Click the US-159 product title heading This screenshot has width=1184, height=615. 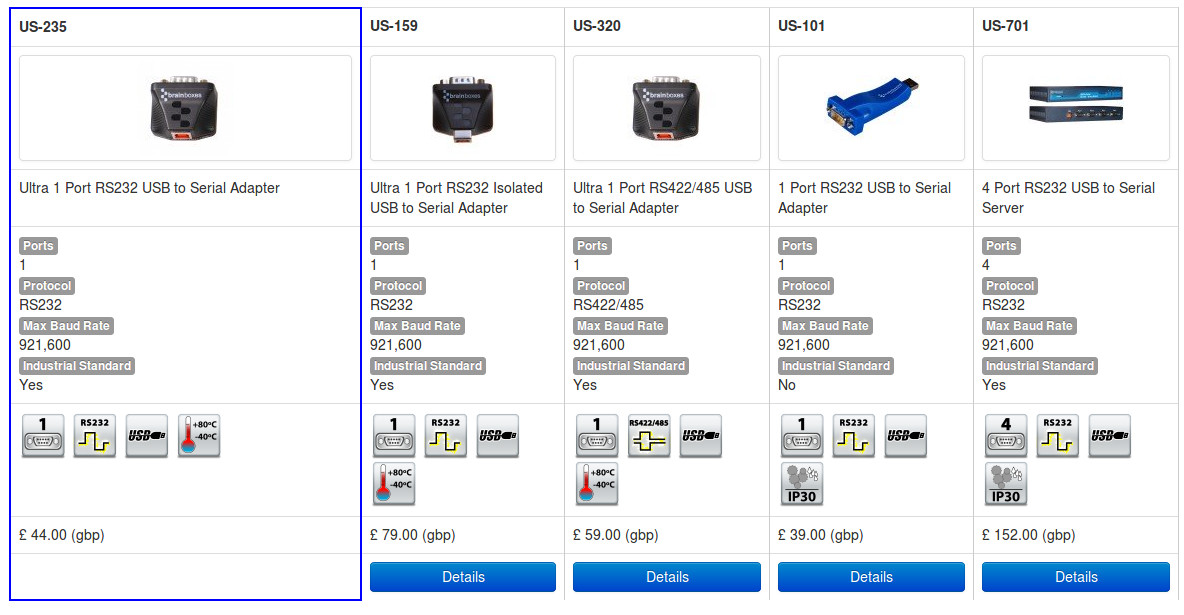(x=394, y=26)
